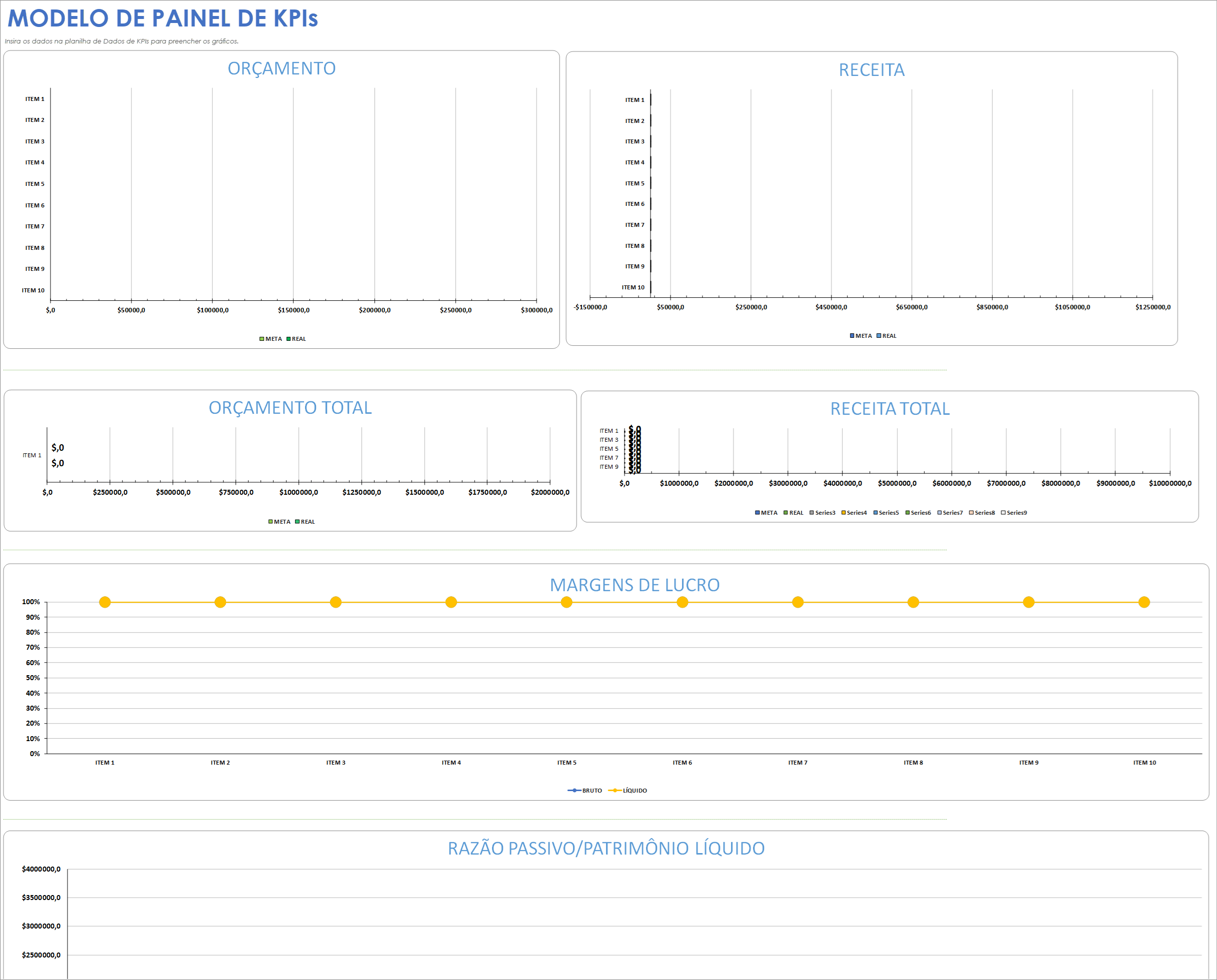
Task: Select the MARGENS DE LUCRO chart title
Action: [x=635, y=585]
